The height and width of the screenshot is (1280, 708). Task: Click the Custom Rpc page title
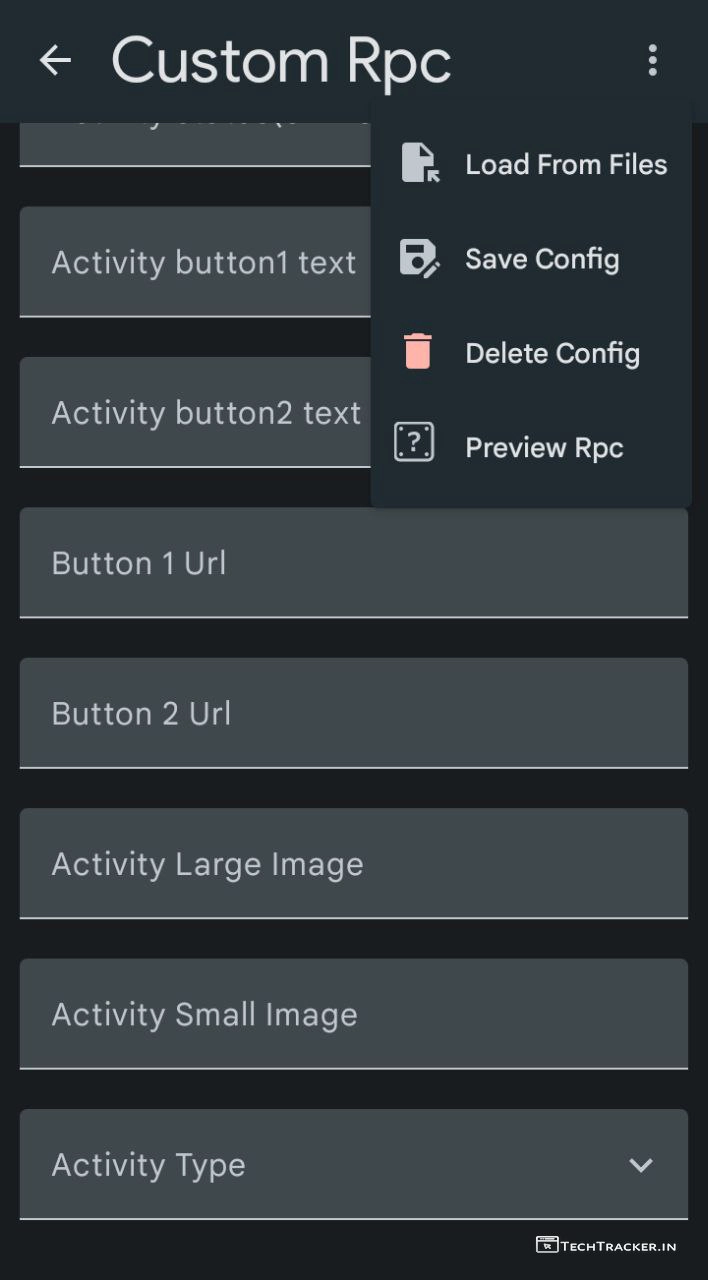pyautogui.click(x=281, y=61)
